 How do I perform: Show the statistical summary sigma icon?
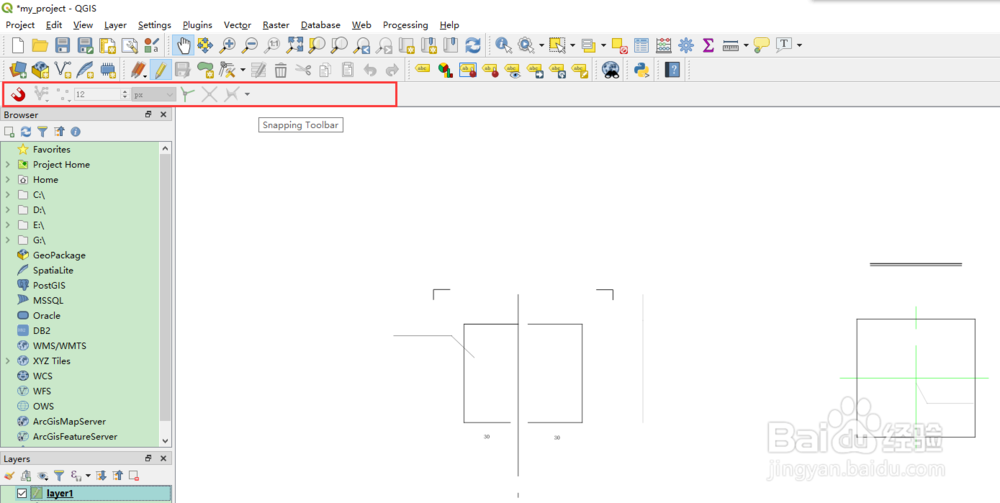pyautogui.click(x=708, y=45)
